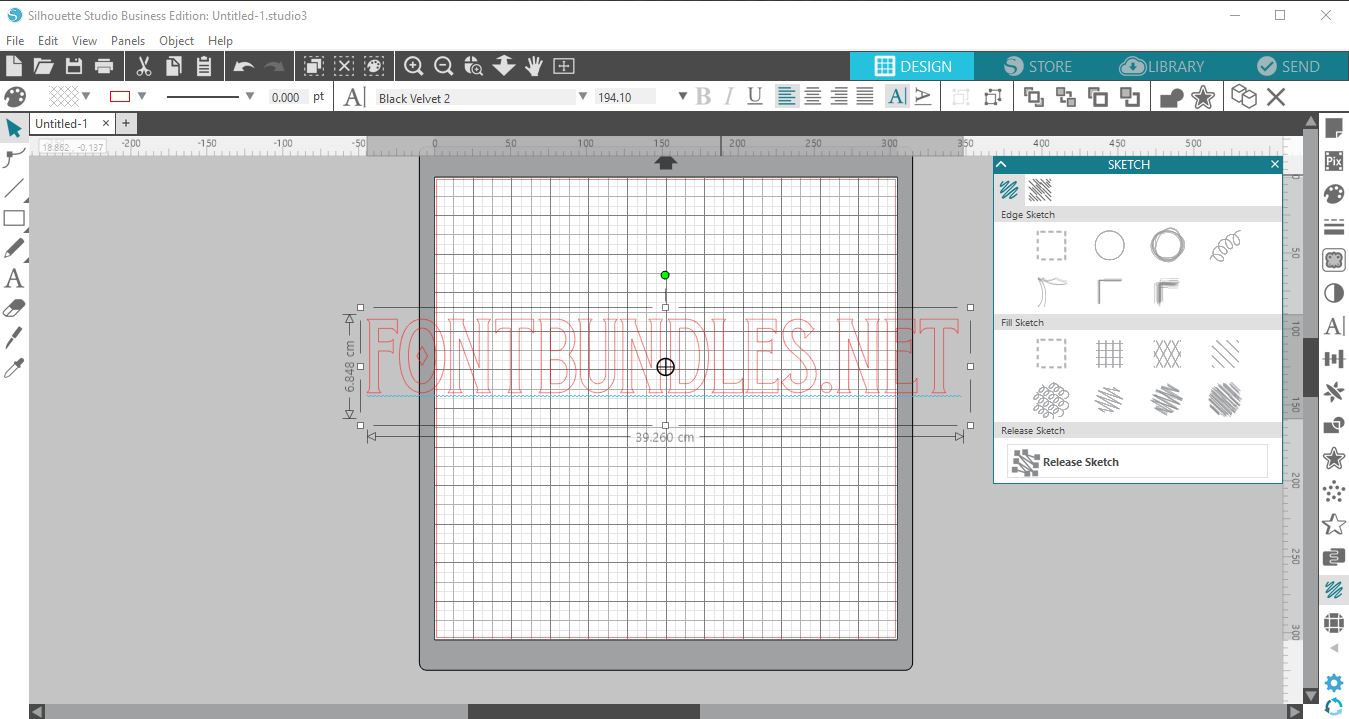Select spiral loops edge sketch style
Screen dimensions: 1349x719
coord(1225,245)
